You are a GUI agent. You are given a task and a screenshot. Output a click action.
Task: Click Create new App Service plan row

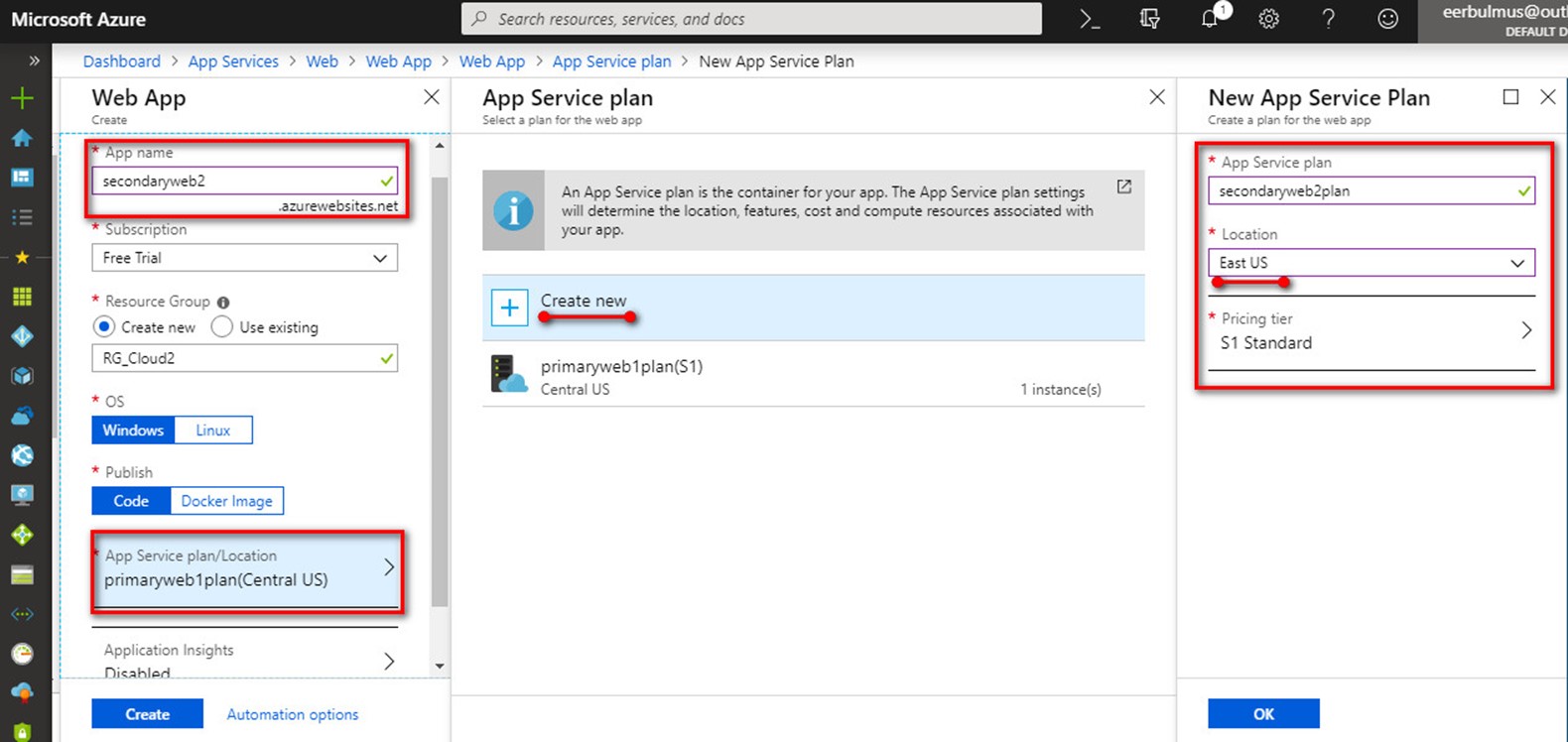pyautogui.click(x=814, y=308)
